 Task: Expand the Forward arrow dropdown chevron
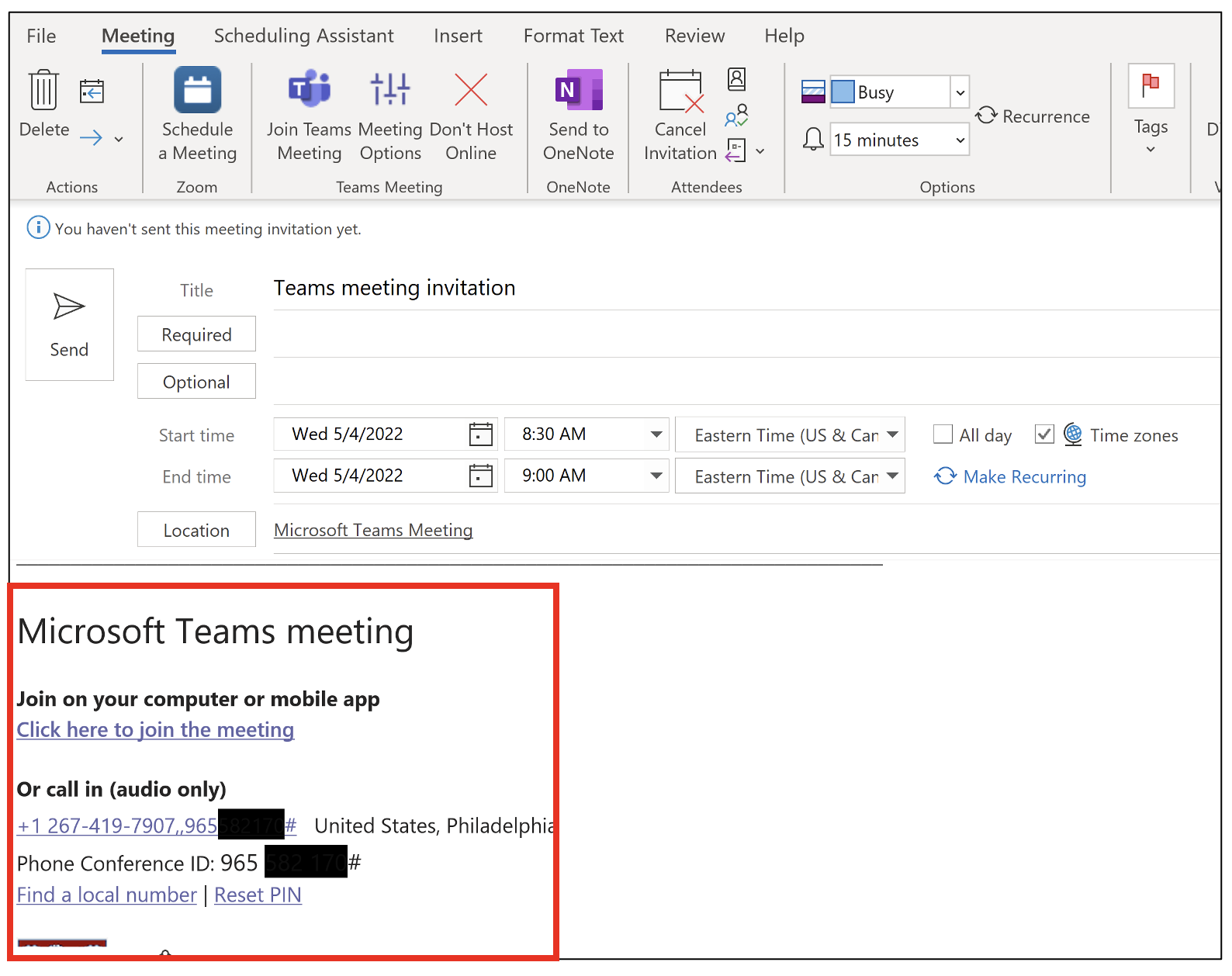(x=119, y=139)
